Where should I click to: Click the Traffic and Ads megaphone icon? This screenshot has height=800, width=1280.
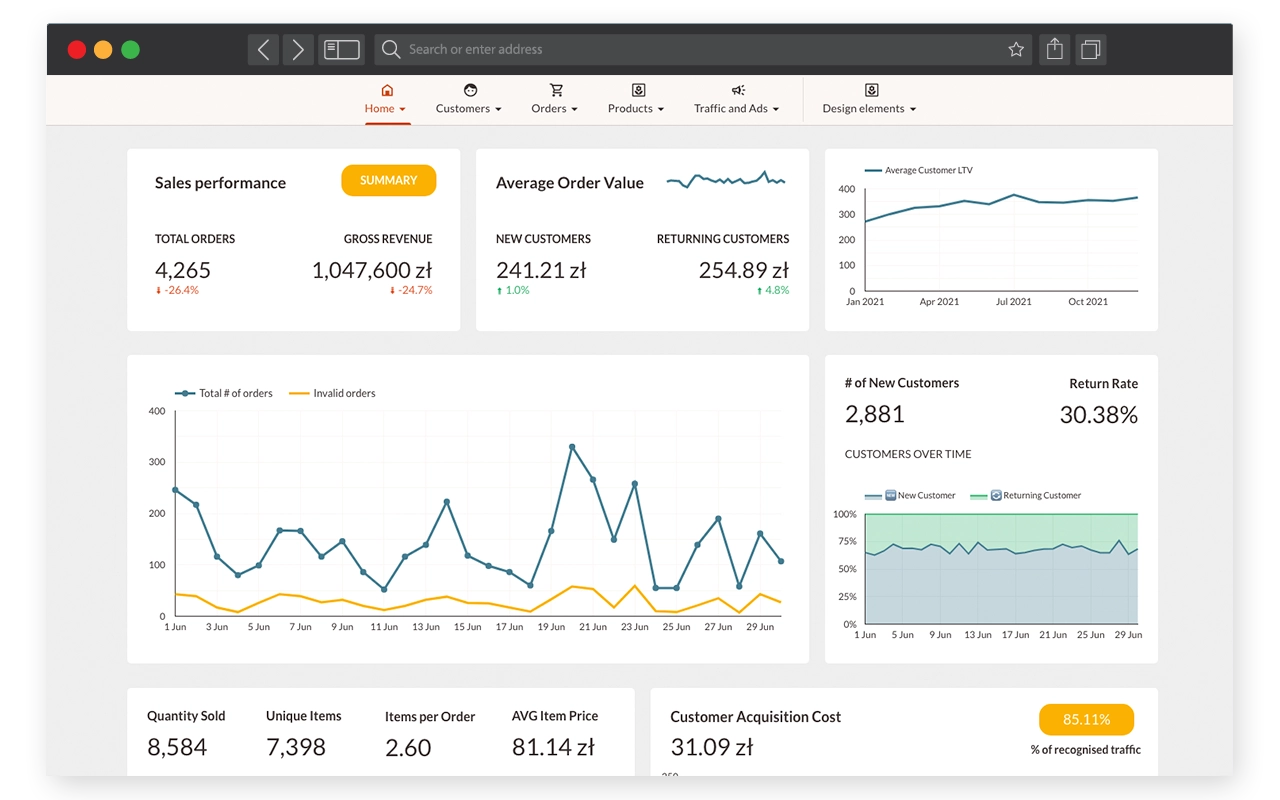(738, 90)
